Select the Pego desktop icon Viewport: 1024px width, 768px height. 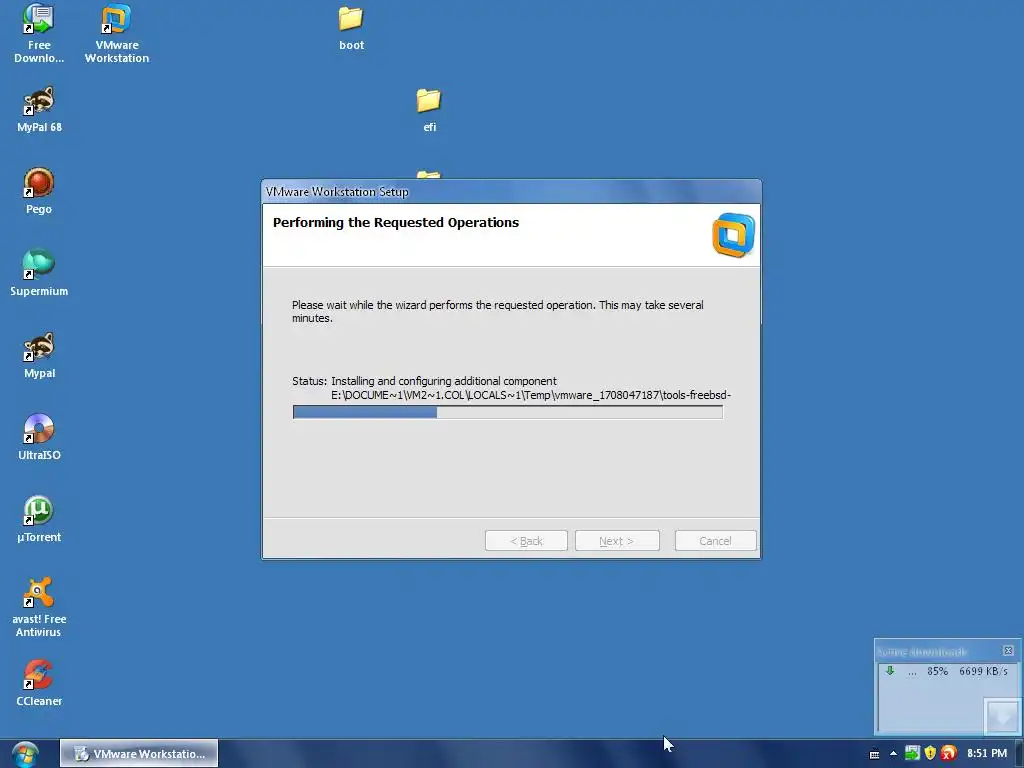(39, 191)
